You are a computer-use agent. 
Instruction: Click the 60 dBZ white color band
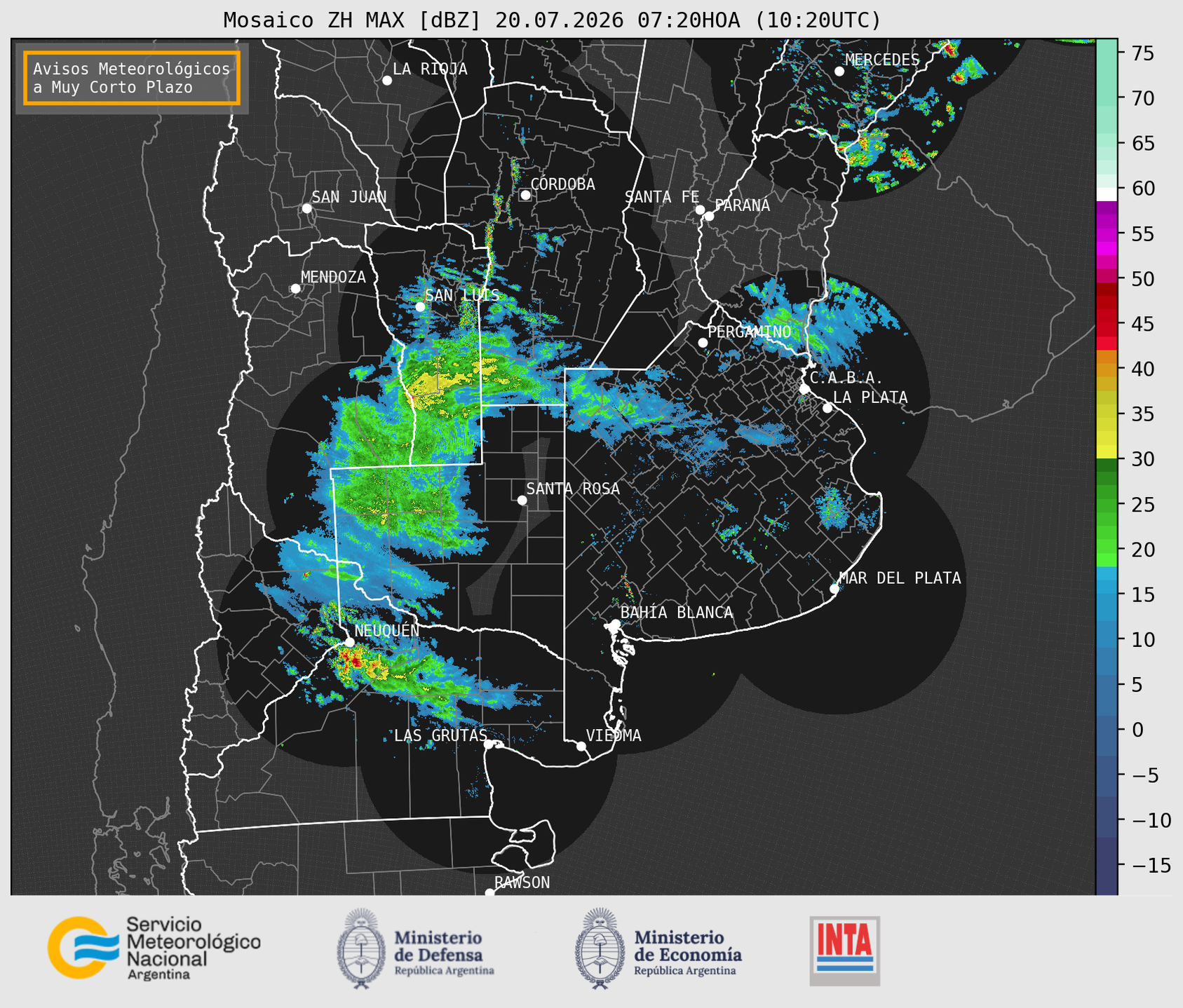coord(1107,193)
